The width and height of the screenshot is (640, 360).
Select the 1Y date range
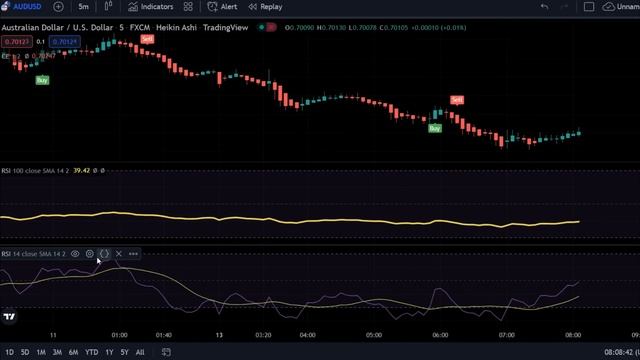(x=109, y=352)
